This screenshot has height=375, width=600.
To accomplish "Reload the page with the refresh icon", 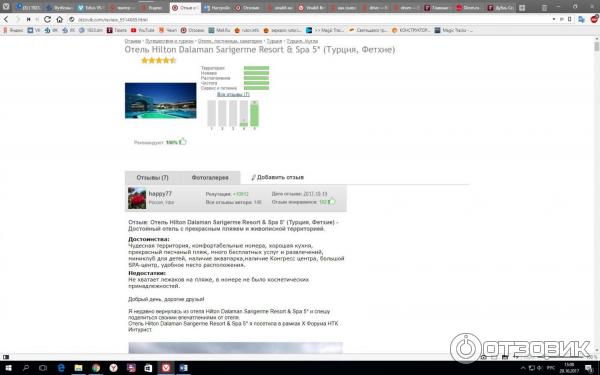I will click(47, 19).
